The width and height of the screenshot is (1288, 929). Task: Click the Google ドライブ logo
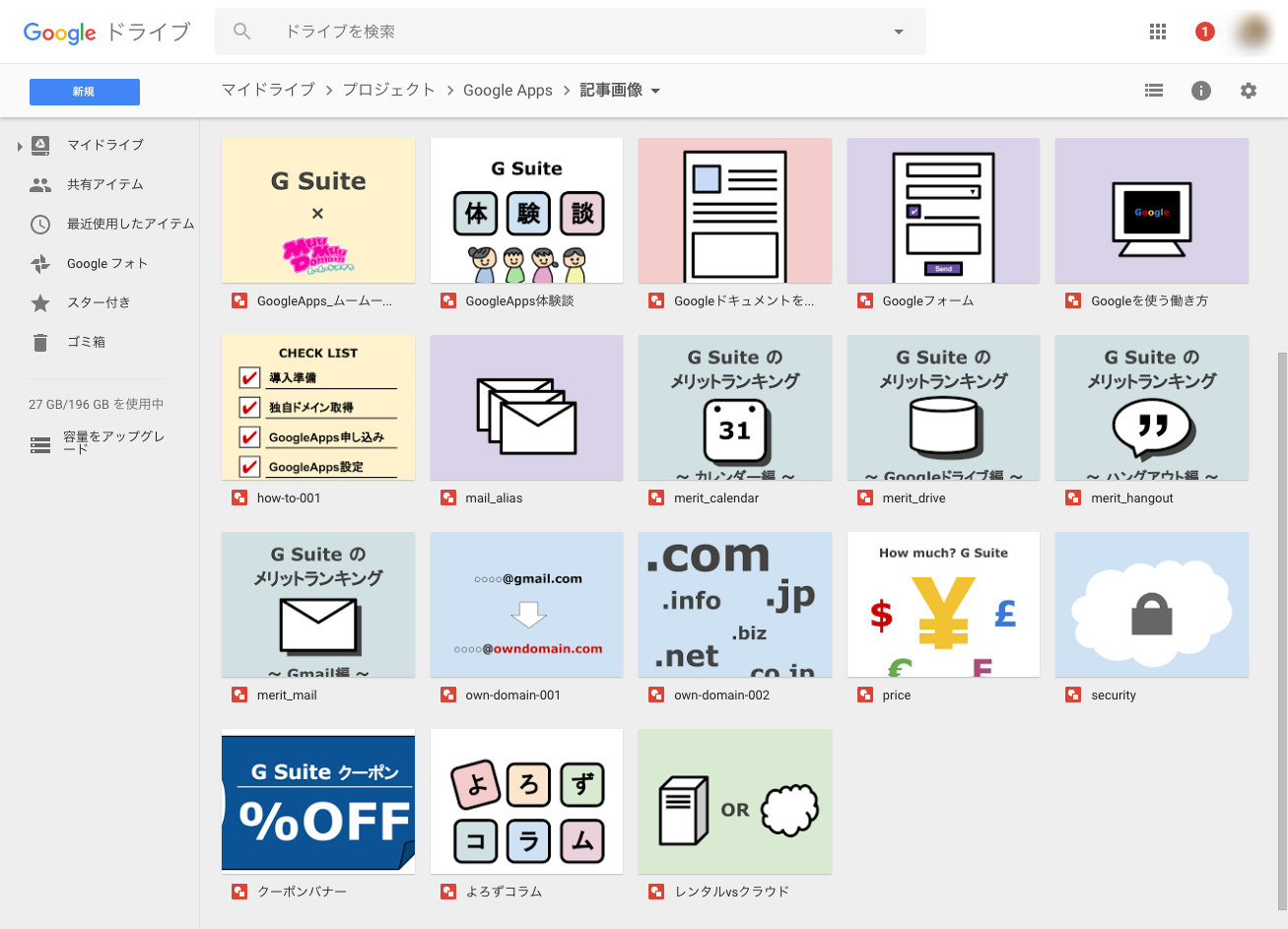106,32
